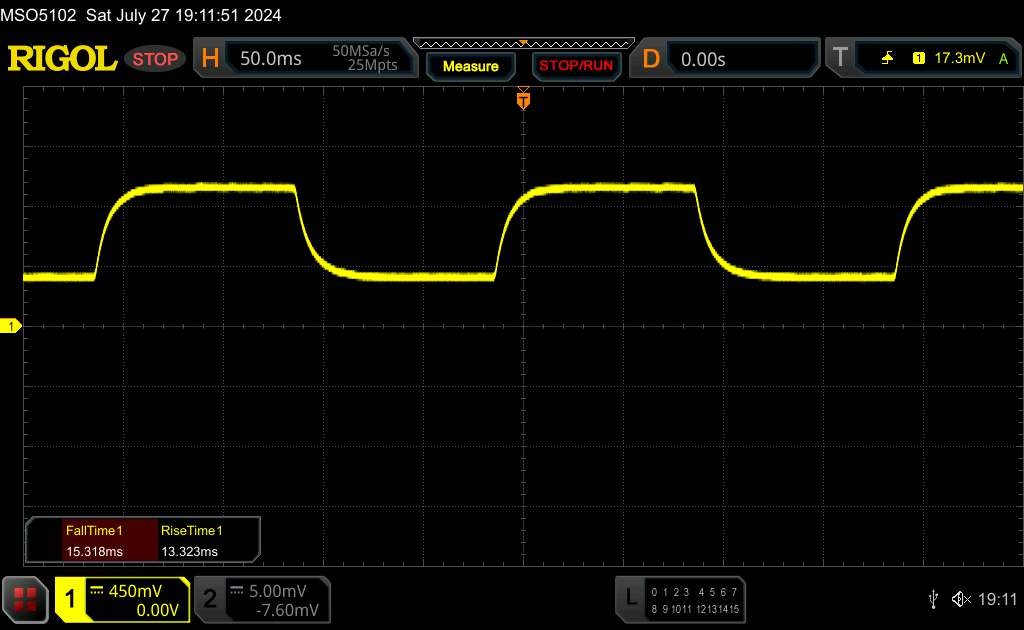
Task: Click the 19:11 clock
Action: coord(997,599)
